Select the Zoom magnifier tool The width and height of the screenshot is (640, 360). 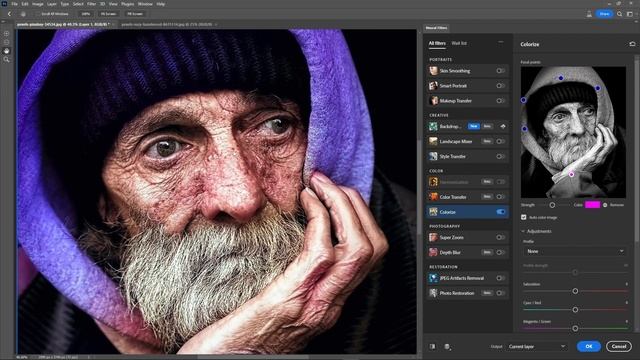[x=6, y=60]
